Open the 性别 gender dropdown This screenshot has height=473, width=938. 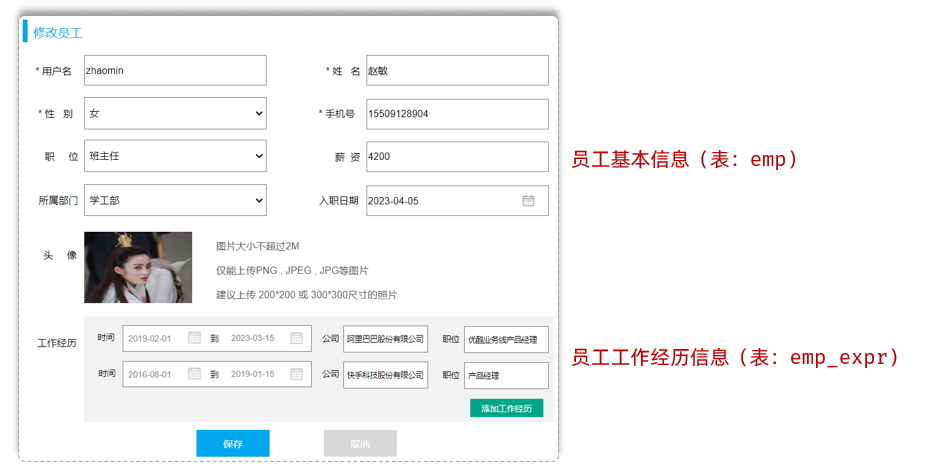(x=175, y=114)
